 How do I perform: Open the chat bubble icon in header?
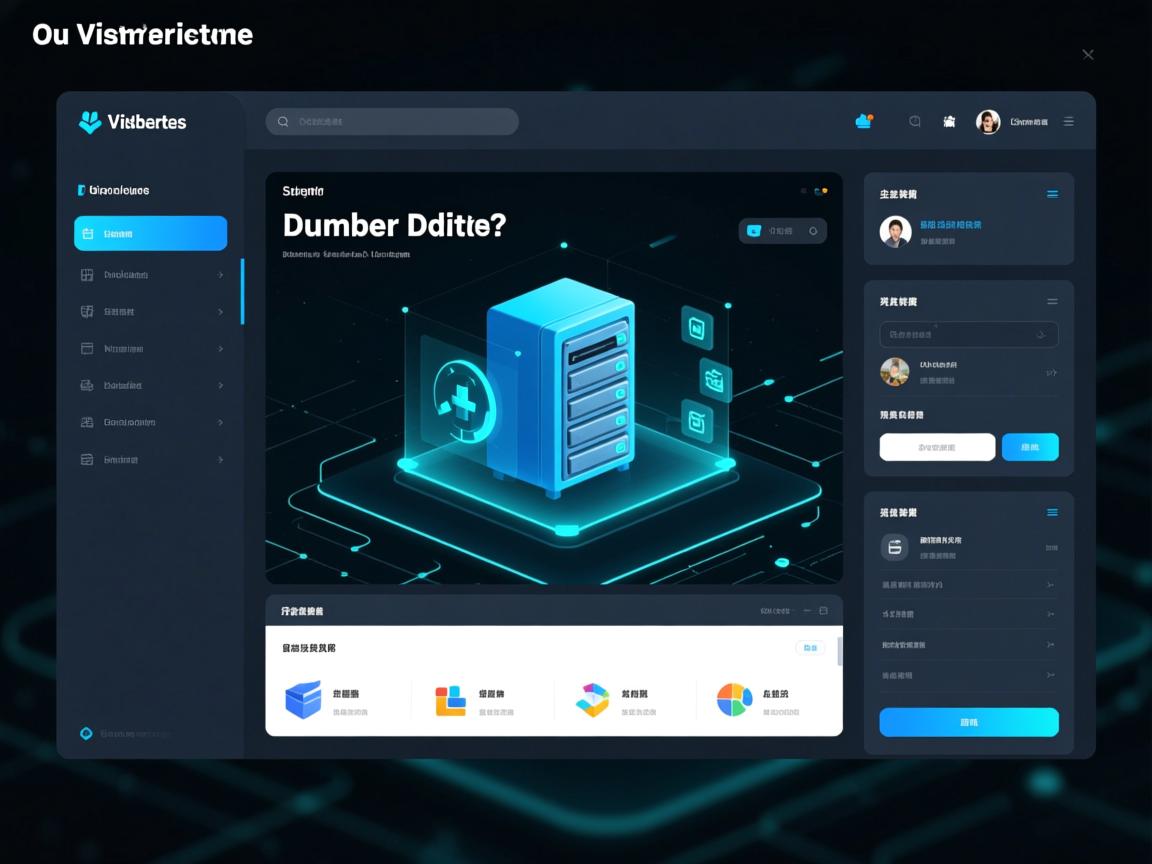[914, 121]
